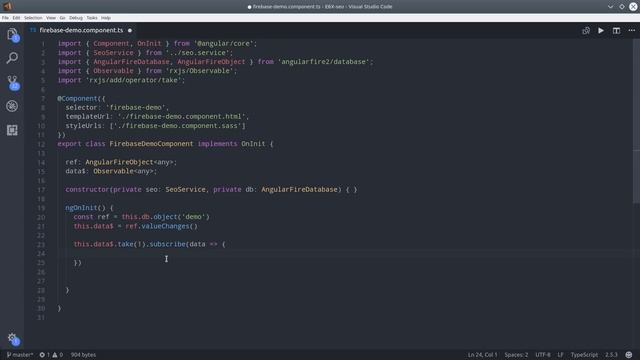Viewport: 640px width, 360px height.
Task: Click the feedback smiley in the status bar
Action: (629, 355)
